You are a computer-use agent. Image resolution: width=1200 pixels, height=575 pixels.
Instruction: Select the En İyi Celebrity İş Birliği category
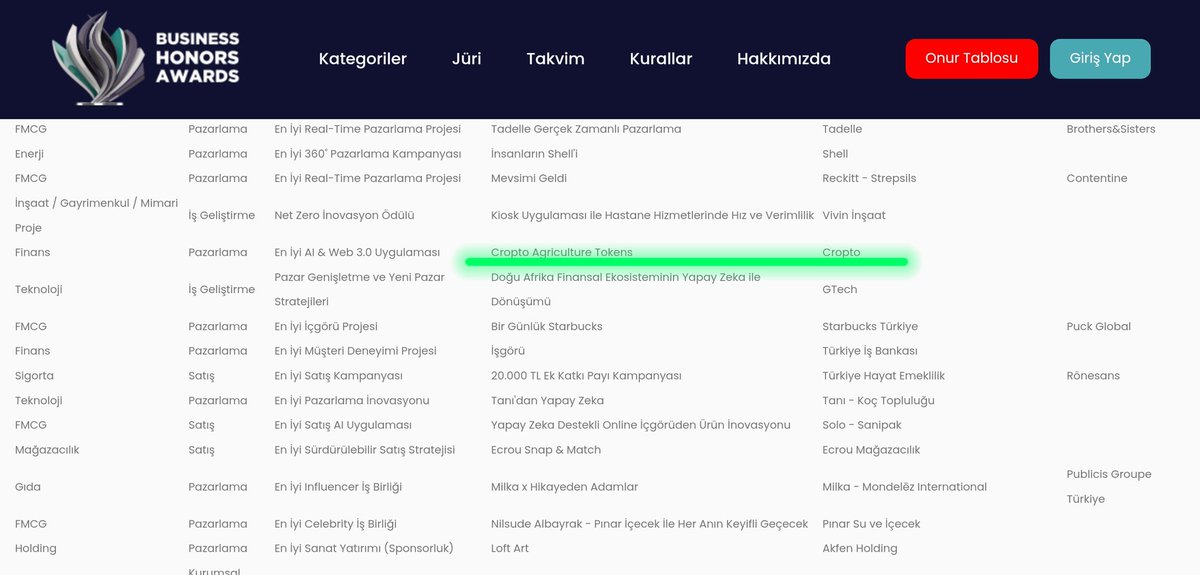336,524
